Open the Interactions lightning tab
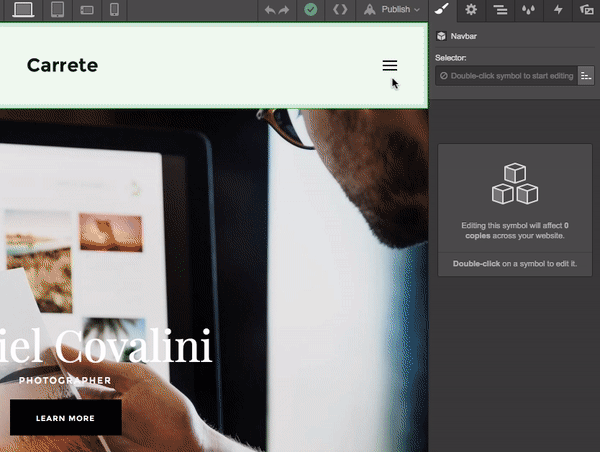Screen dimensions: 600x452 [x=558, y=10]
